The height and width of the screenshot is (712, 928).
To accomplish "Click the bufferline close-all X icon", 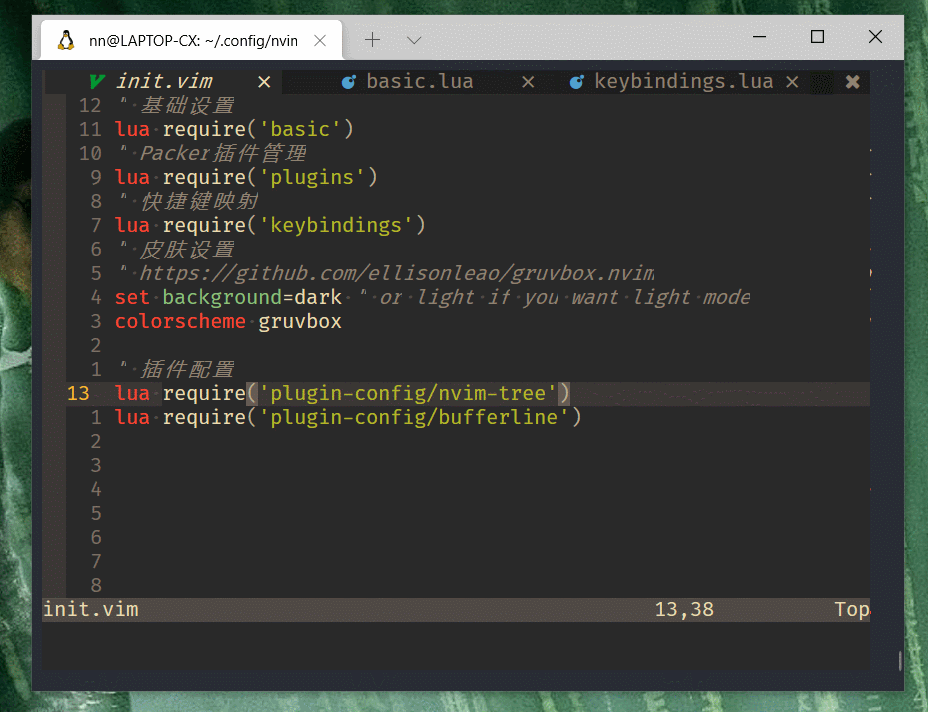I will 852,82.
